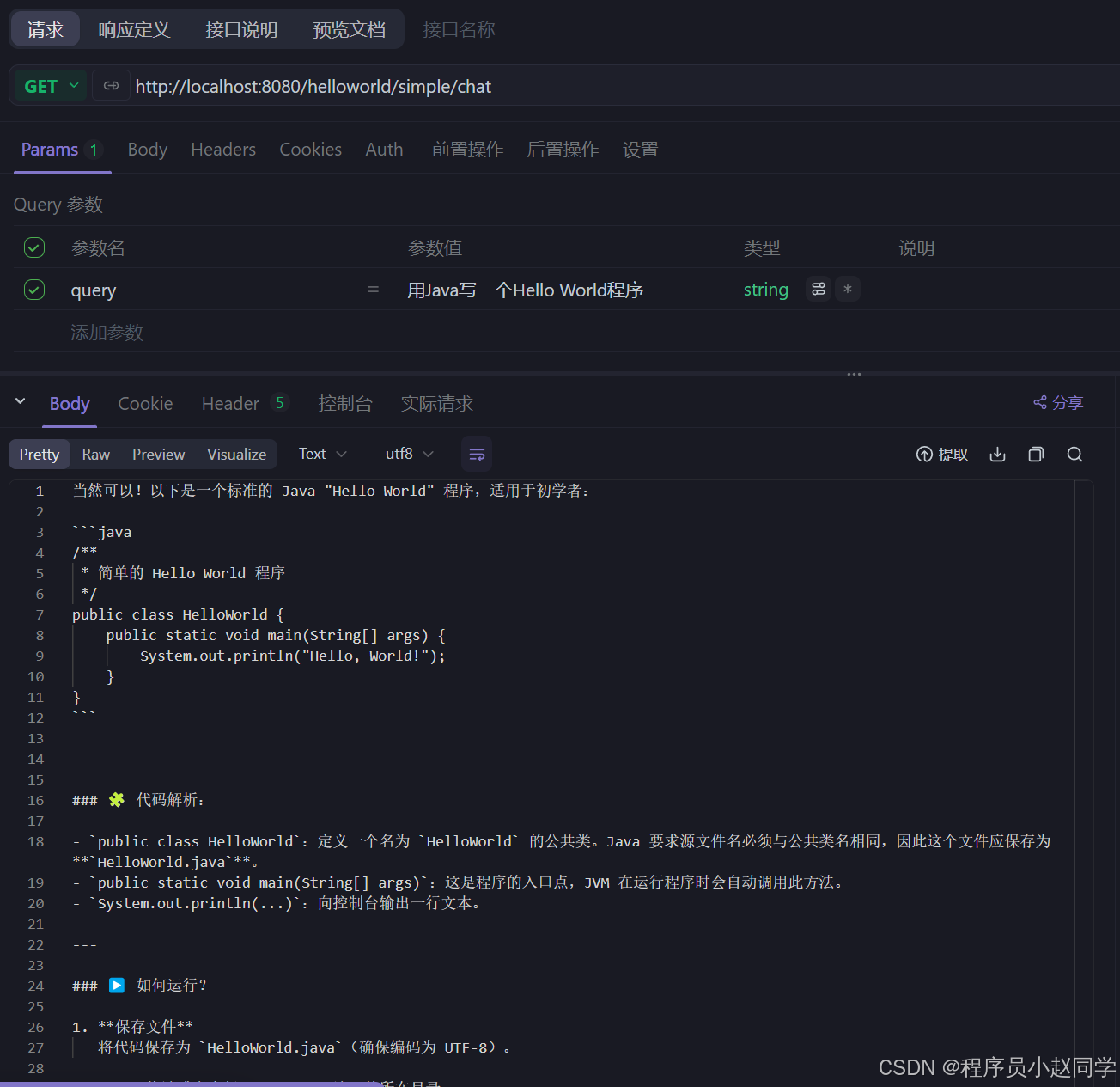Select the Preview view button
The width and height of the screenshot is (1120, 1087).
point(158,454)
